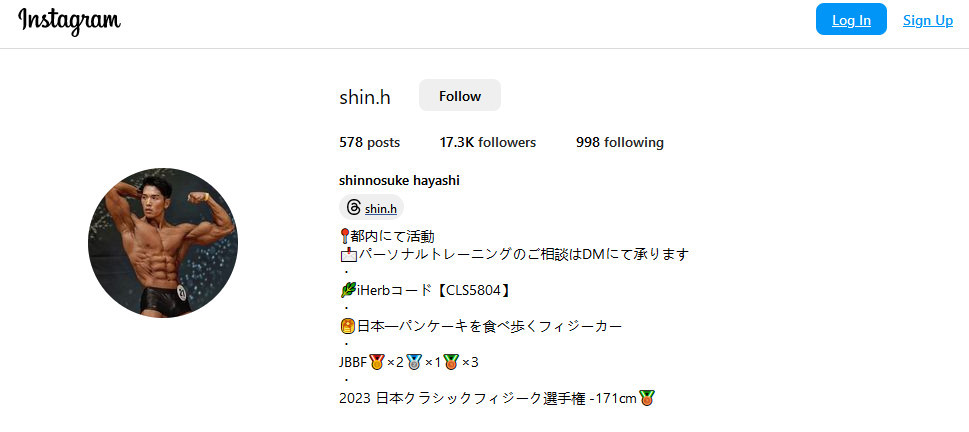
Task: Click the Instagram logo
Action: 69,21
